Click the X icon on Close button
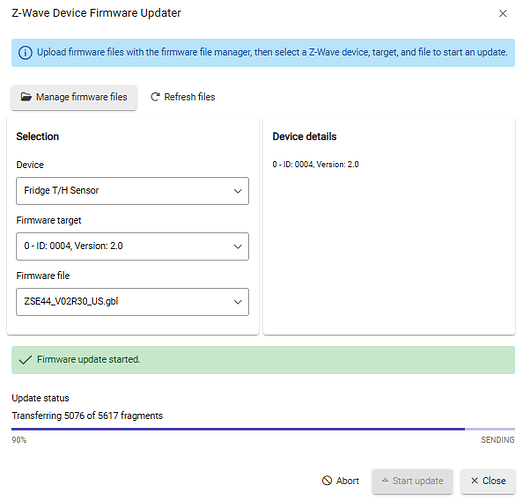Screen dimensions: 522x500 click(474, 481)
